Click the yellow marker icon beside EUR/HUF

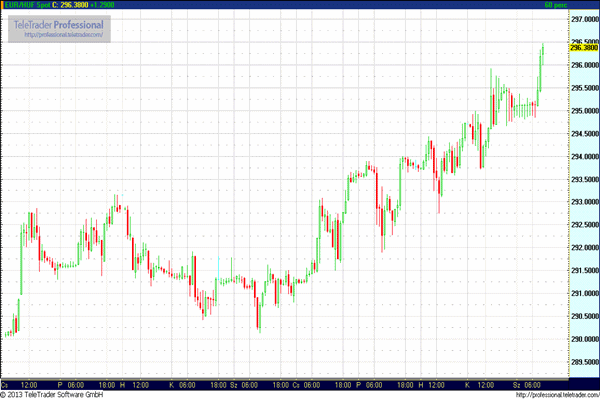point(4,6)
